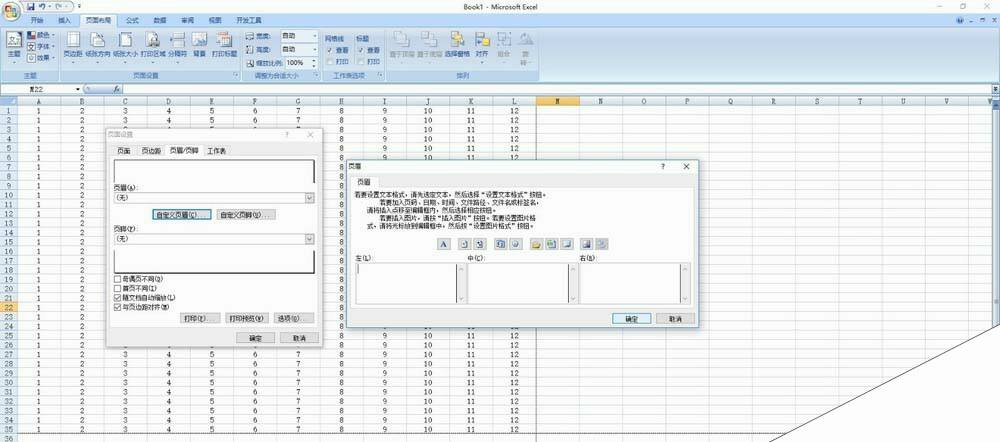The height and width of the screenshot is (442, 1000).
Task: Open the 选择窗格 Selection Pane button
Action: [457, 46]
